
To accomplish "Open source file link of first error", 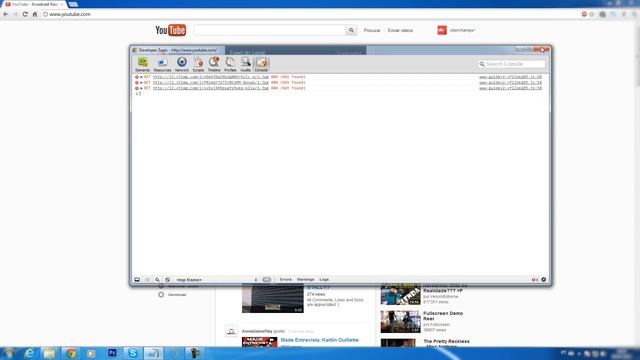I will coord(510,77).
